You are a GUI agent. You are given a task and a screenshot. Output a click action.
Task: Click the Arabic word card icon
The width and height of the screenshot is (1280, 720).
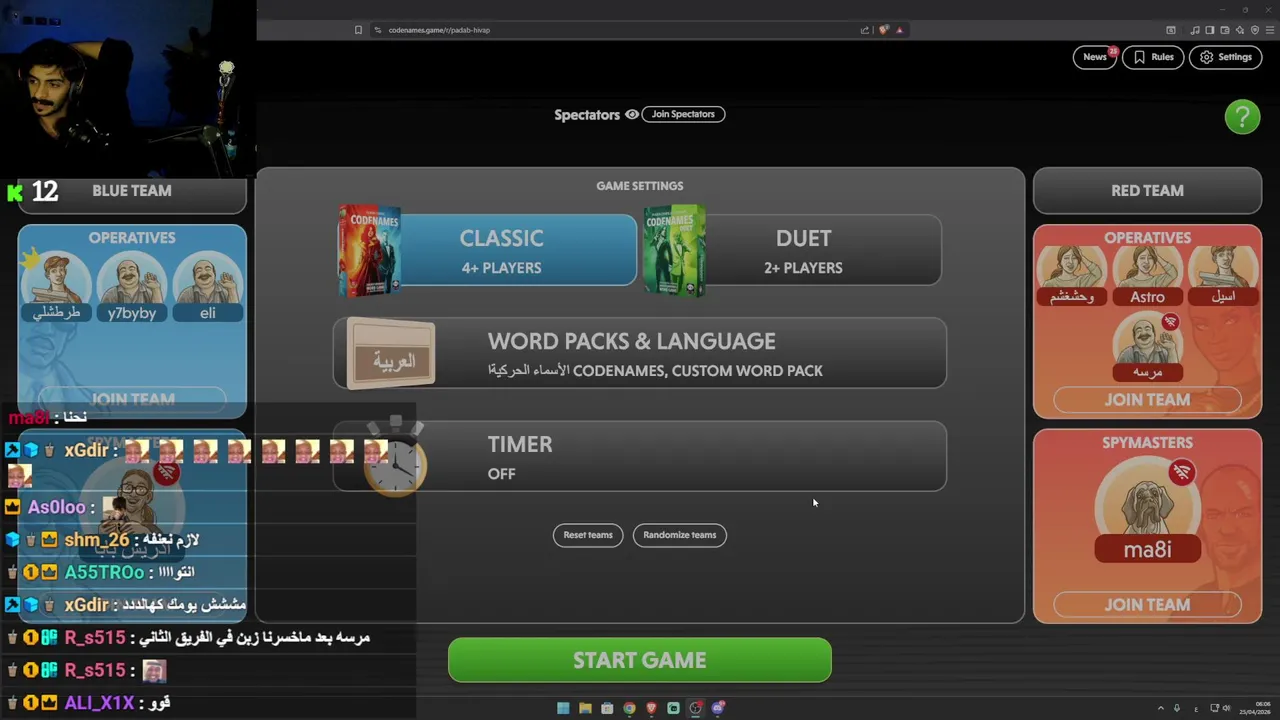(x=391, y=354)
